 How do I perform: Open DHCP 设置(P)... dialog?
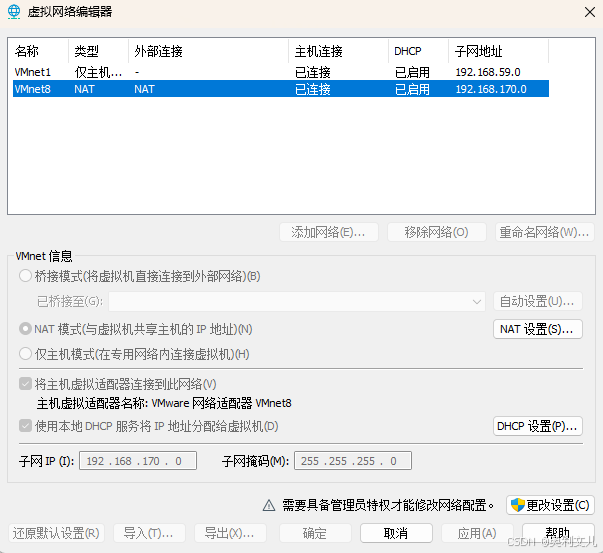point(538,426)
